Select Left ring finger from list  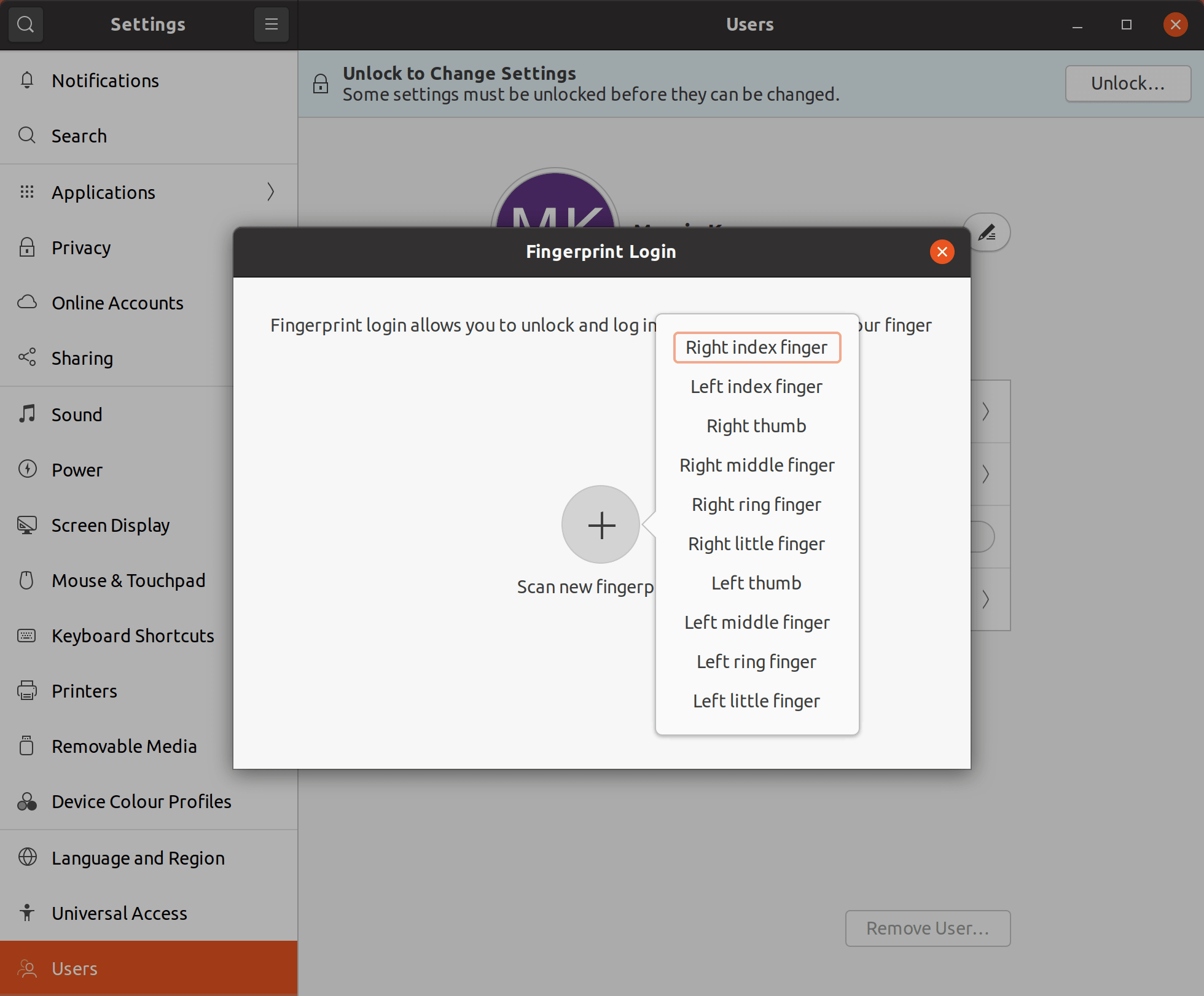(x=756, y=661)
